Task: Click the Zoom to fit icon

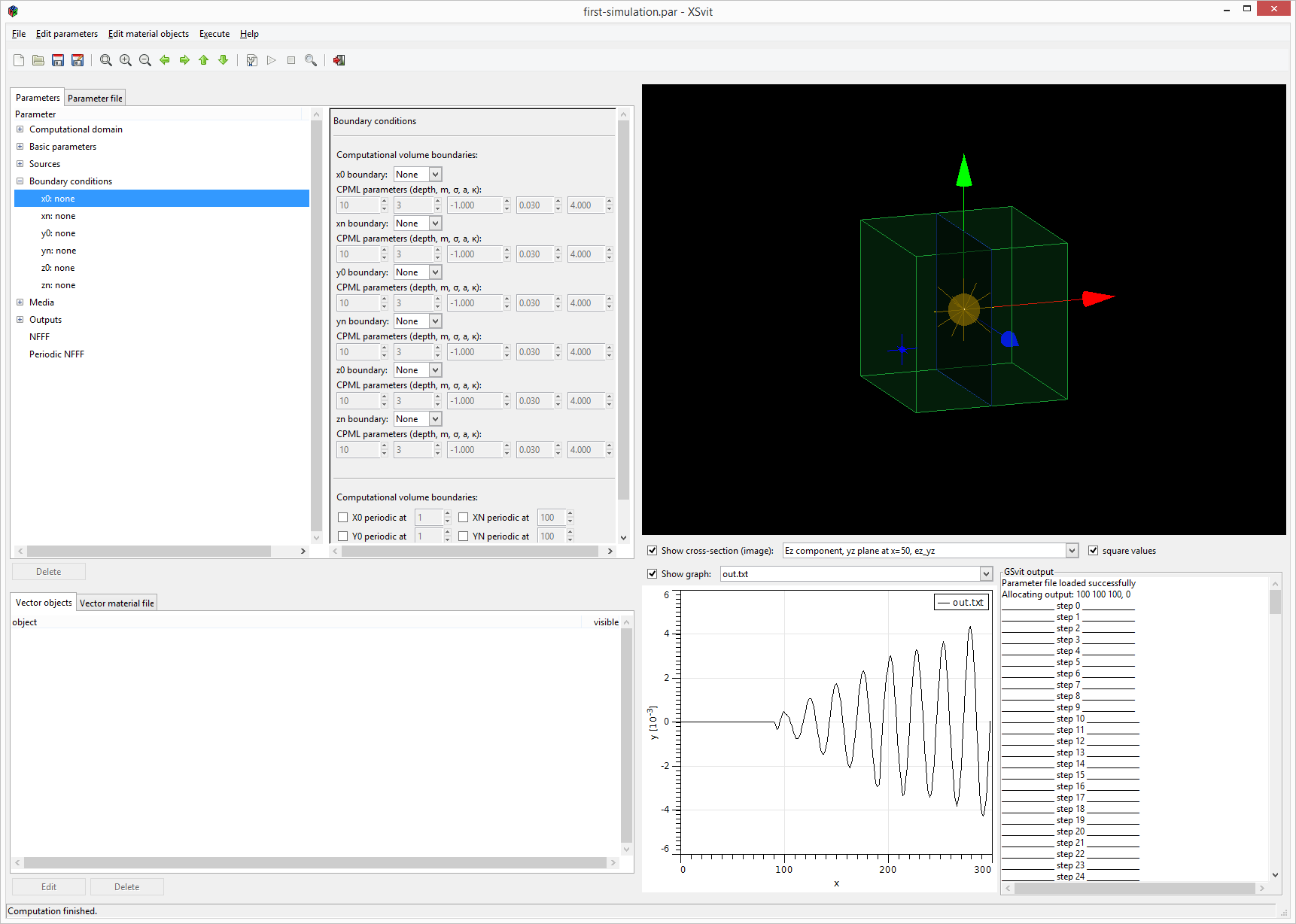Action: pos(106,60)
